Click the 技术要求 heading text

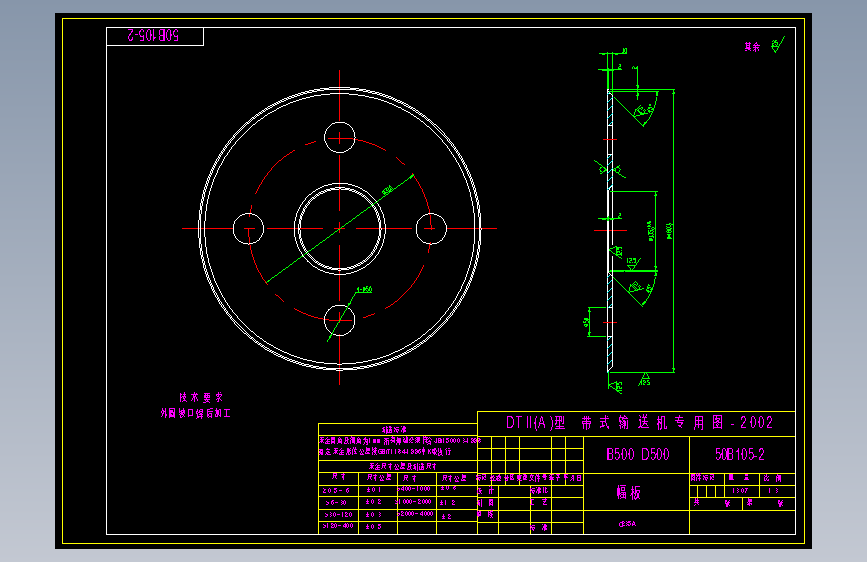pyautogui.click(x=201, y=397)
